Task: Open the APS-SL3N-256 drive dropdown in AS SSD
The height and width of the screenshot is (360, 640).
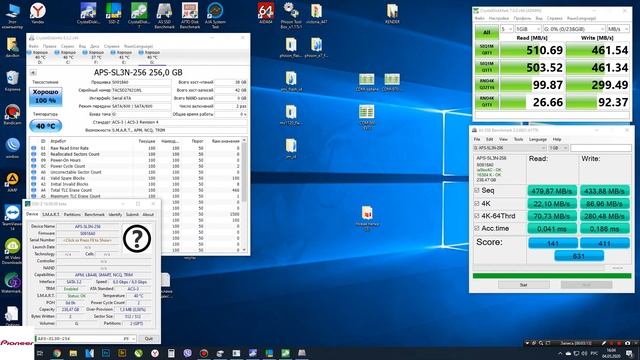Action: pyautogui.click(x=510, y=148)
